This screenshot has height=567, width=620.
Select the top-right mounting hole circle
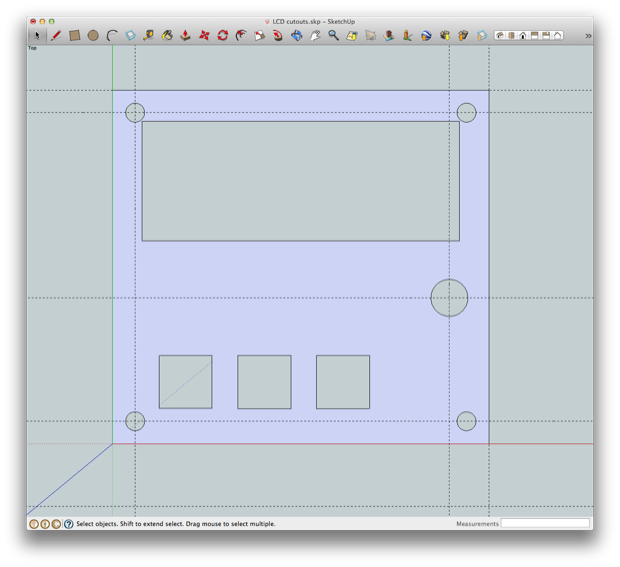pyautogui.click(x=467, y=113)
